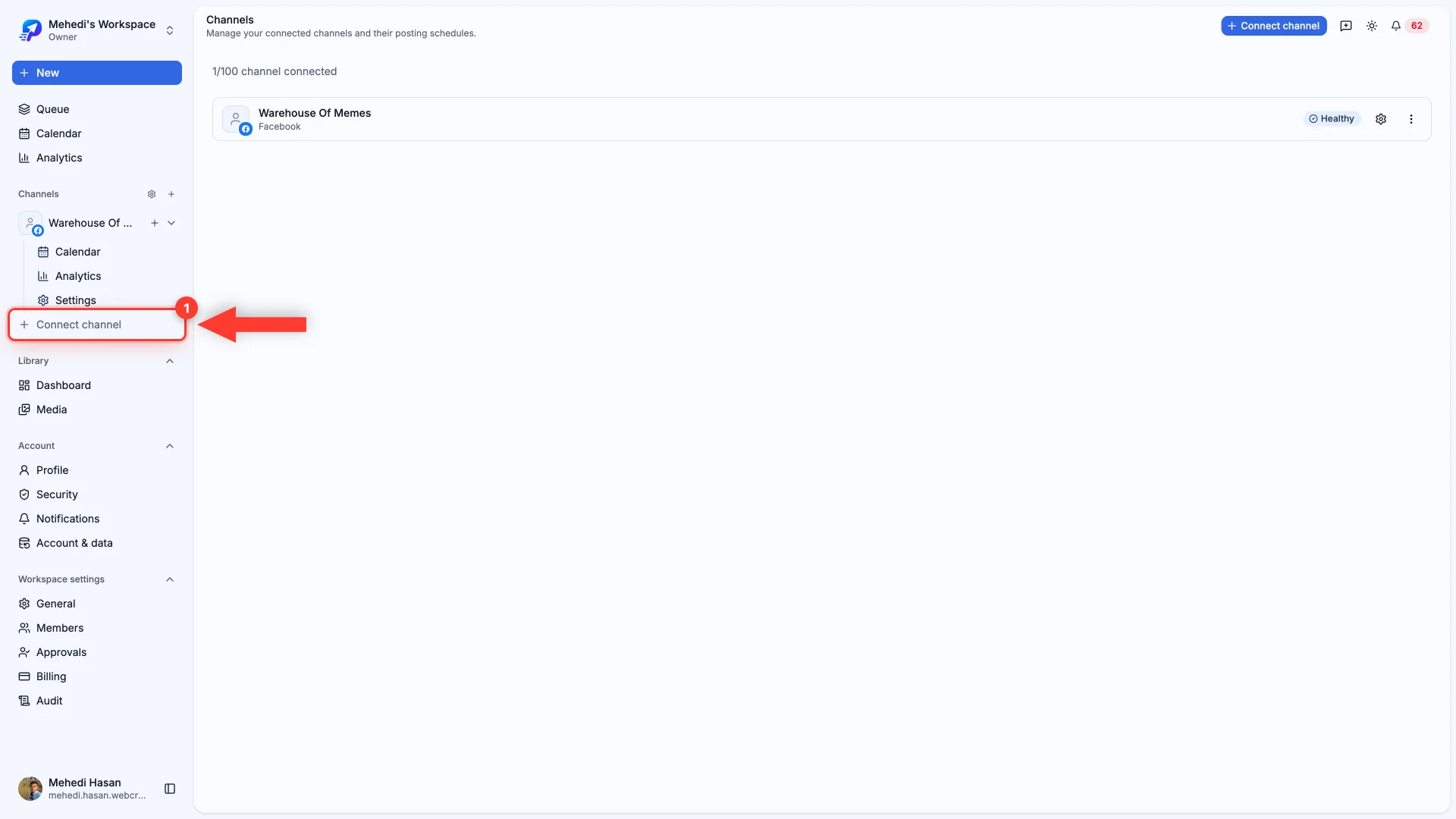
Task: Open the Queue page
Action: point(97,109)
